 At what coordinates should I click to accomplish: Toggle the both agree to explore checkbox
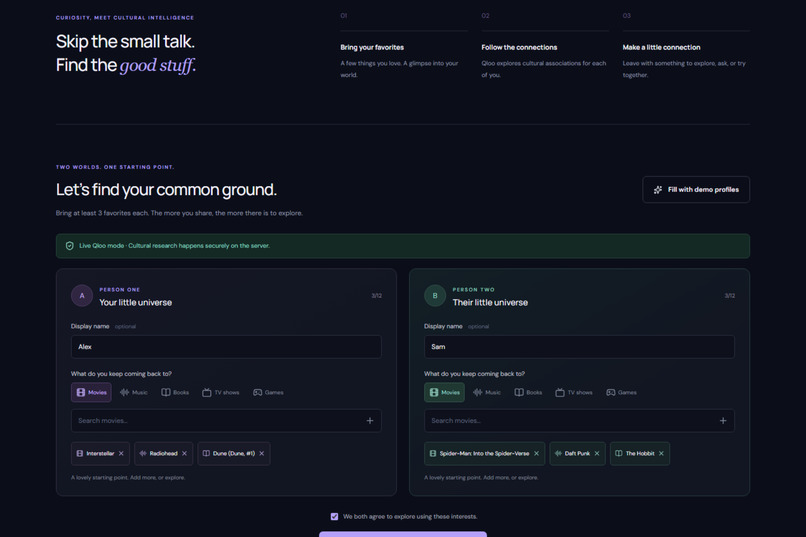[x=335, y=516]
